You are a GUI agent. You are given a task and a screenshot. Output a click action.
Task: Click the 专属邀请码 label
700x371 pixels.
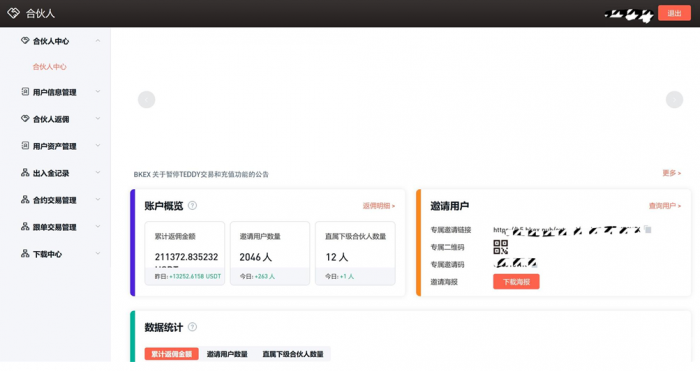tap(447, 264)
